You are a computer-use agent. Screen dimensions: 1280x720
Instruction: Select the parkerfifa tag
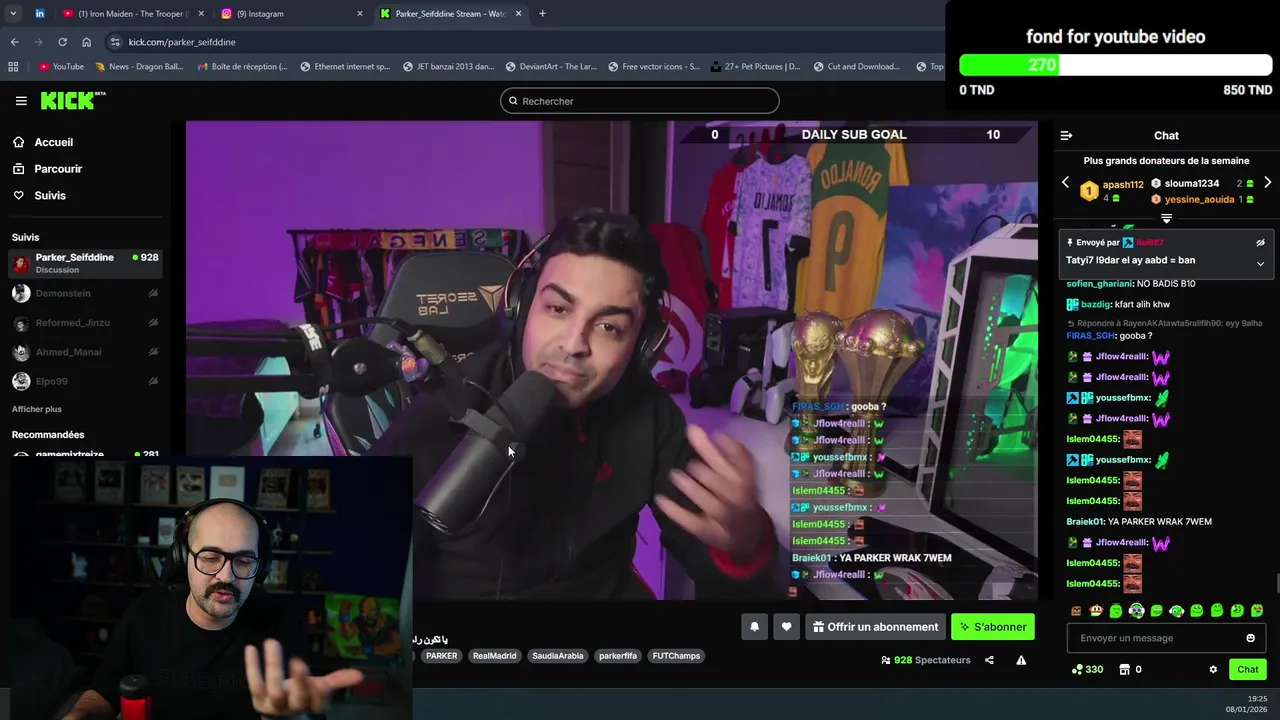[x=618, y=656]
